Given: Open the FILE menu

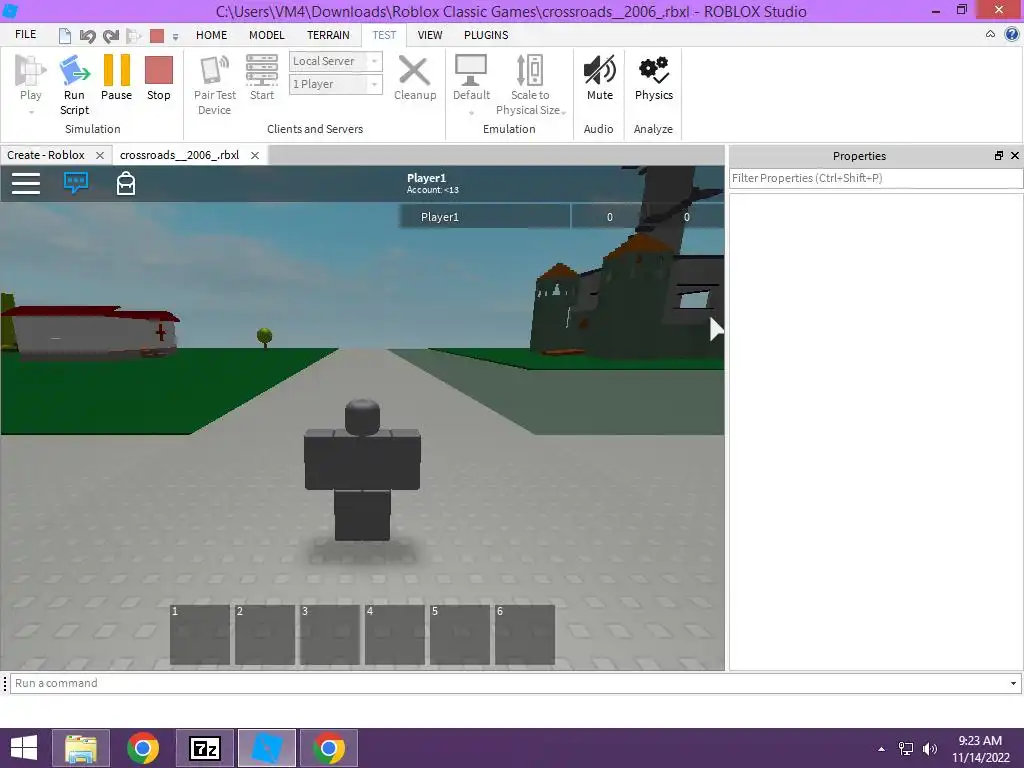Looking at the screenshot, I should [x=25, y=35].
